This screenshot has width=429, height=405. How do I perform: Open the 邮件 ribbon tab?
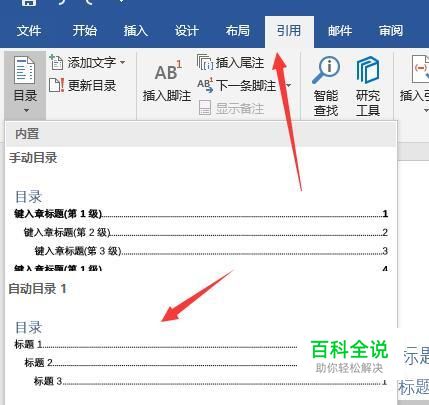[x=340, y=31]
